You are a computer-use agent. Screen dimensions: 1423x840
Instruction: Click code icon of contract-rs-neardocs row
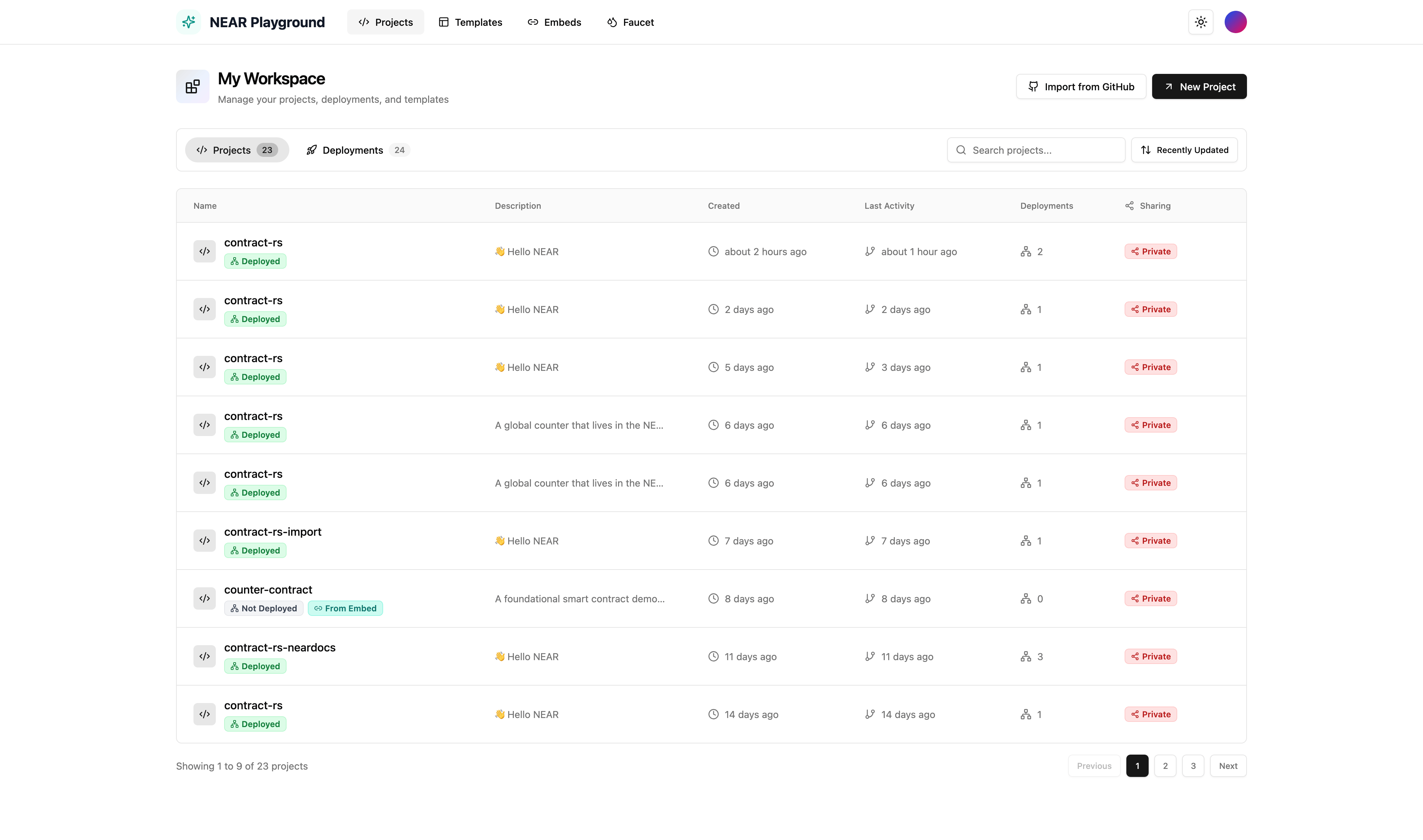point(204,656)
